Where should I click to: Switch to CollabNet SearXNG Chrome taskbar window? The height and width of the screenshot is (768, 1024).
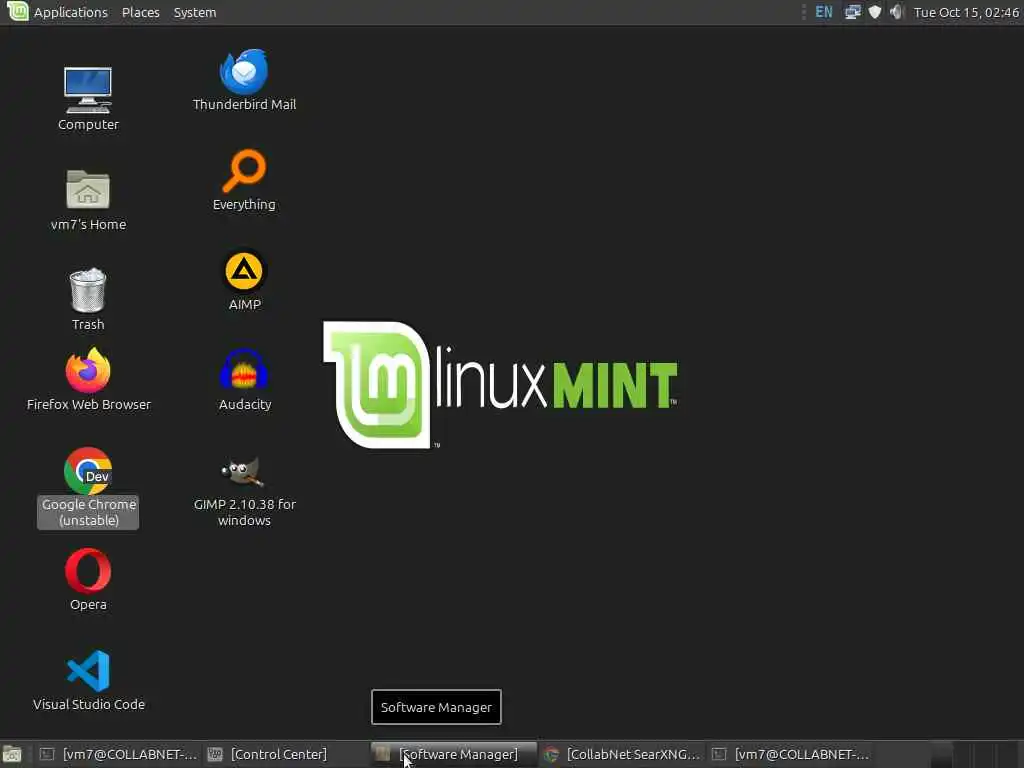click(x=622, y=754)
